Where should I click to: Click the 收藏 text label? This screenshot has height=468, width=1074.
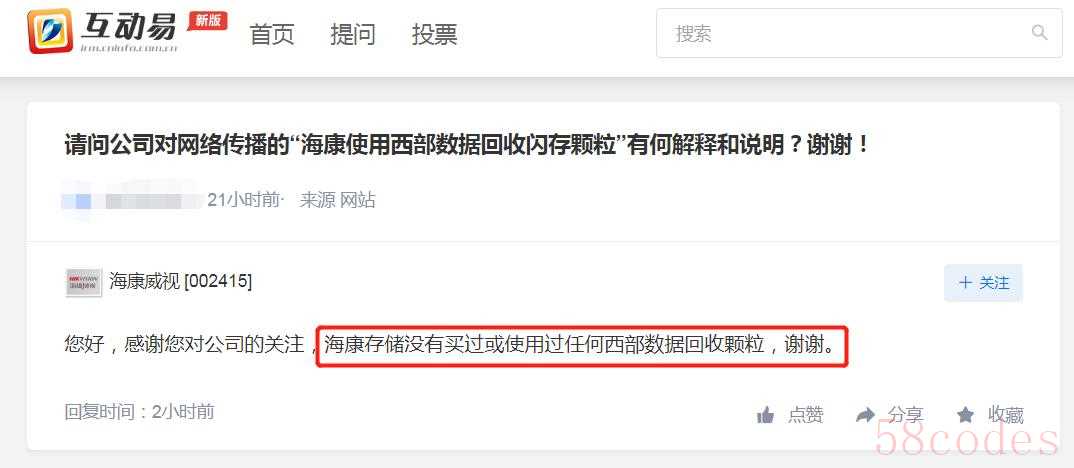tap(1006, 415)
